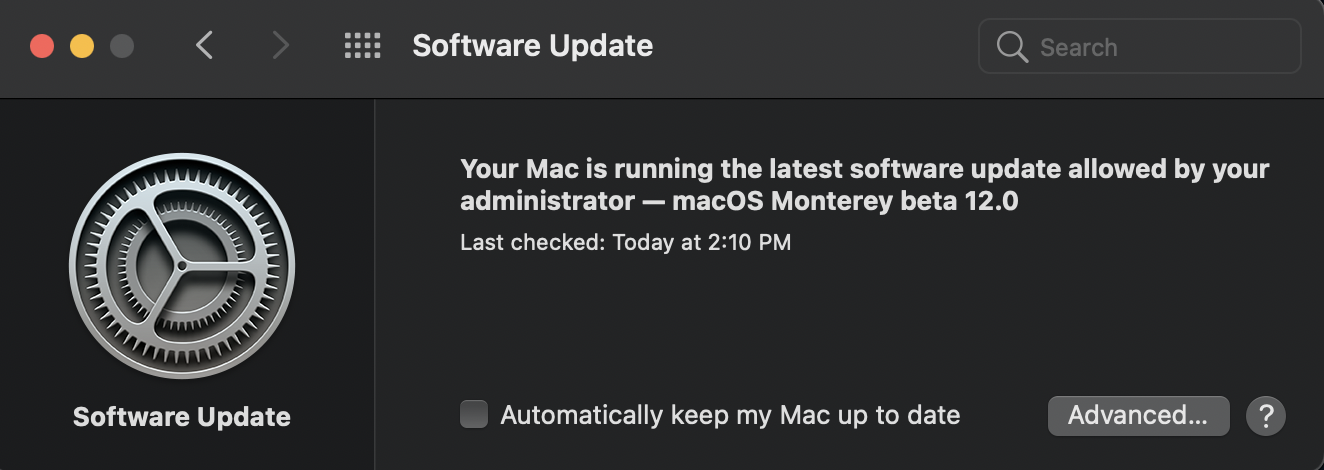The width and height of the screenshot is (1324, 470).
Task: Open the Advanced… options
Action: coord(1138,415)
